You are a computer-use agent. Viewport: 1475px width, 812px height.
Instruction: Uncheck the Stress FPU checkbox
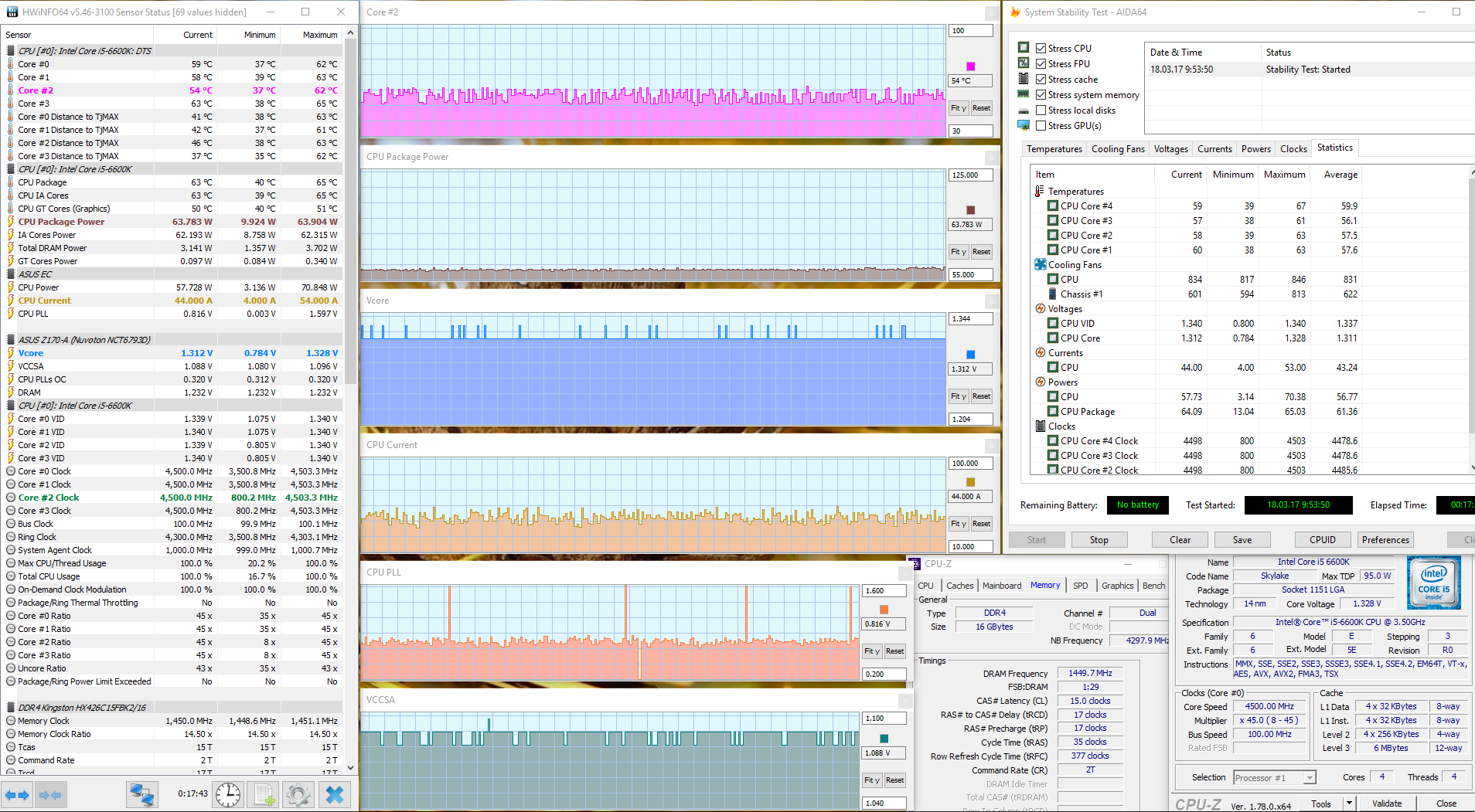pos(1041,63)
